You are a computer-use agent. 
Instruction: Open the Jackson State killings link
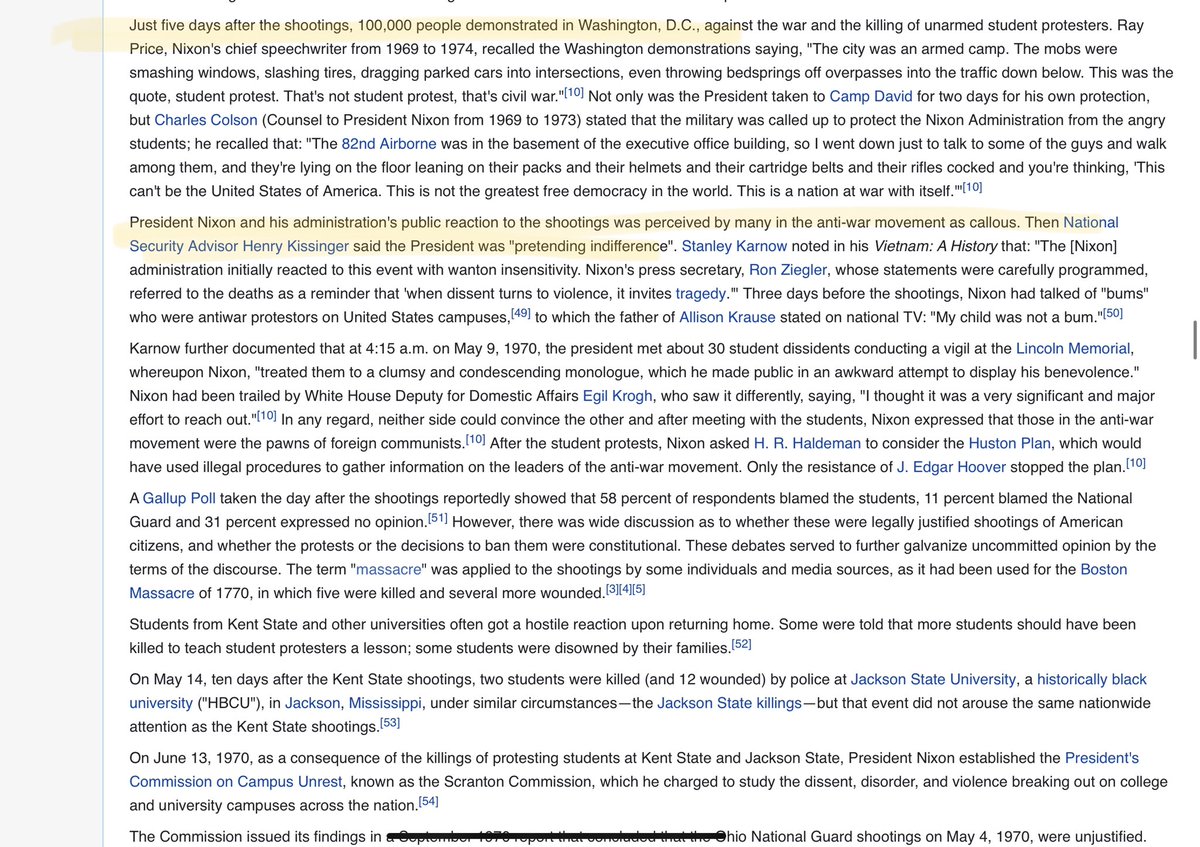(x=729, y=702)
